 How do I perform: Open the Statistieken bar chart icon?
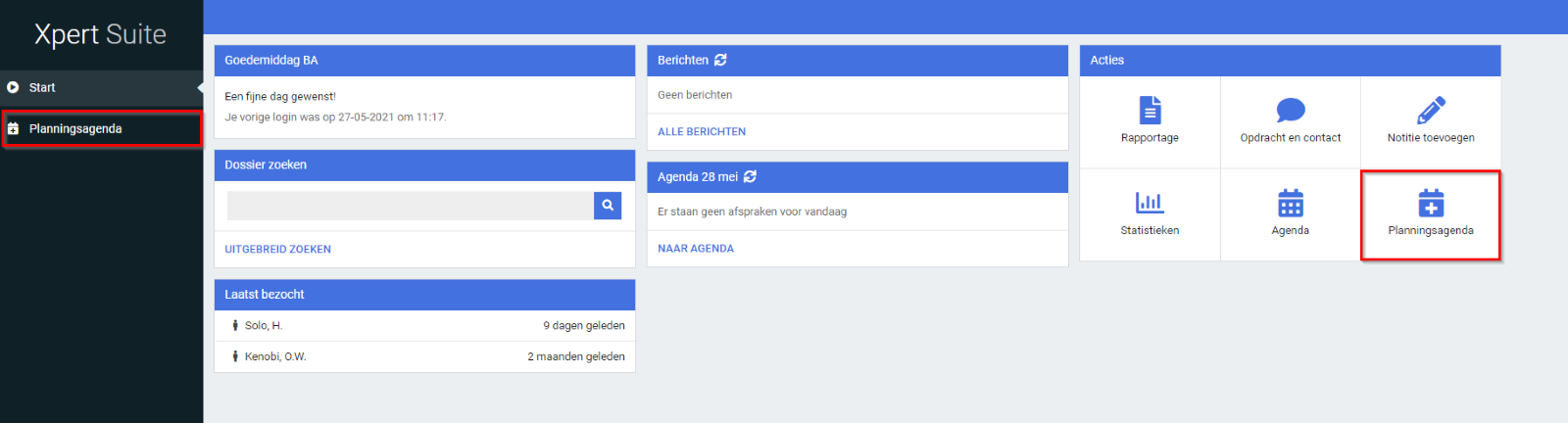[x=1150, y=203]
